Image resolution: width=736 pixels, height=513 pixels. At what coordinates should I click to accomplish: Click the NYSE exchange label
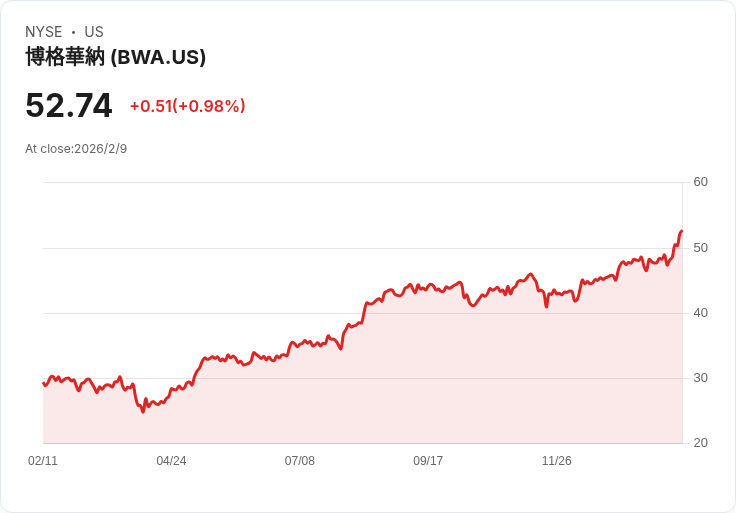pyautogui.click(x=43, y=32)
